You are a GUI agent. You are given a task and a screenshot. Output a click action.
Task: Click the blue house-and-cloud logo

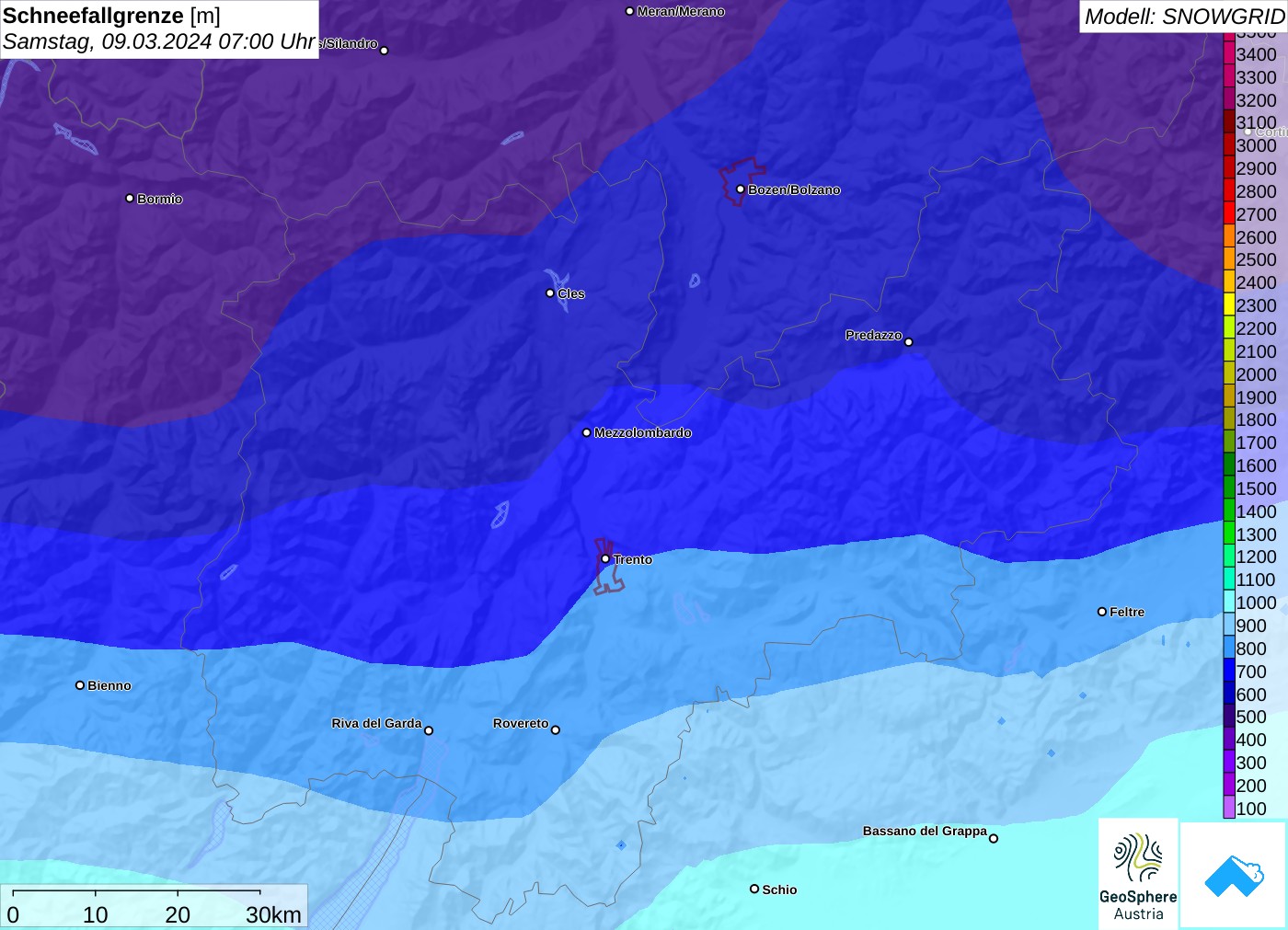pyautogui.click(x=1234, y=875)
